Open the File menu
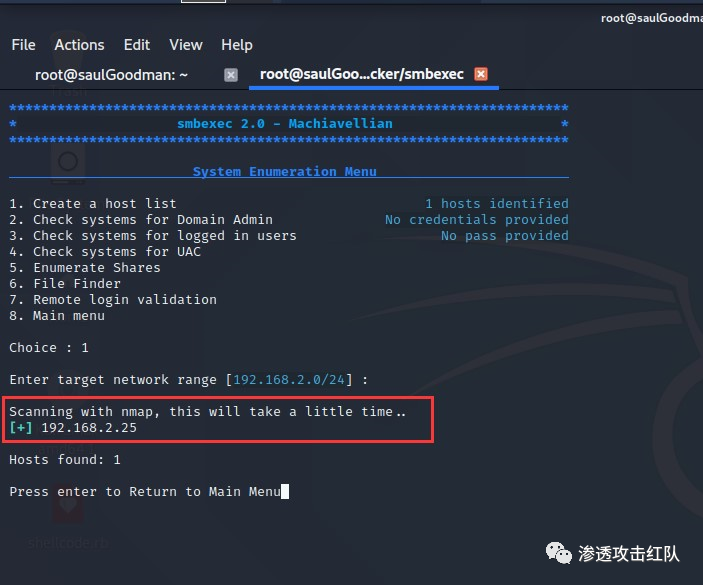 tap(23, 45)
